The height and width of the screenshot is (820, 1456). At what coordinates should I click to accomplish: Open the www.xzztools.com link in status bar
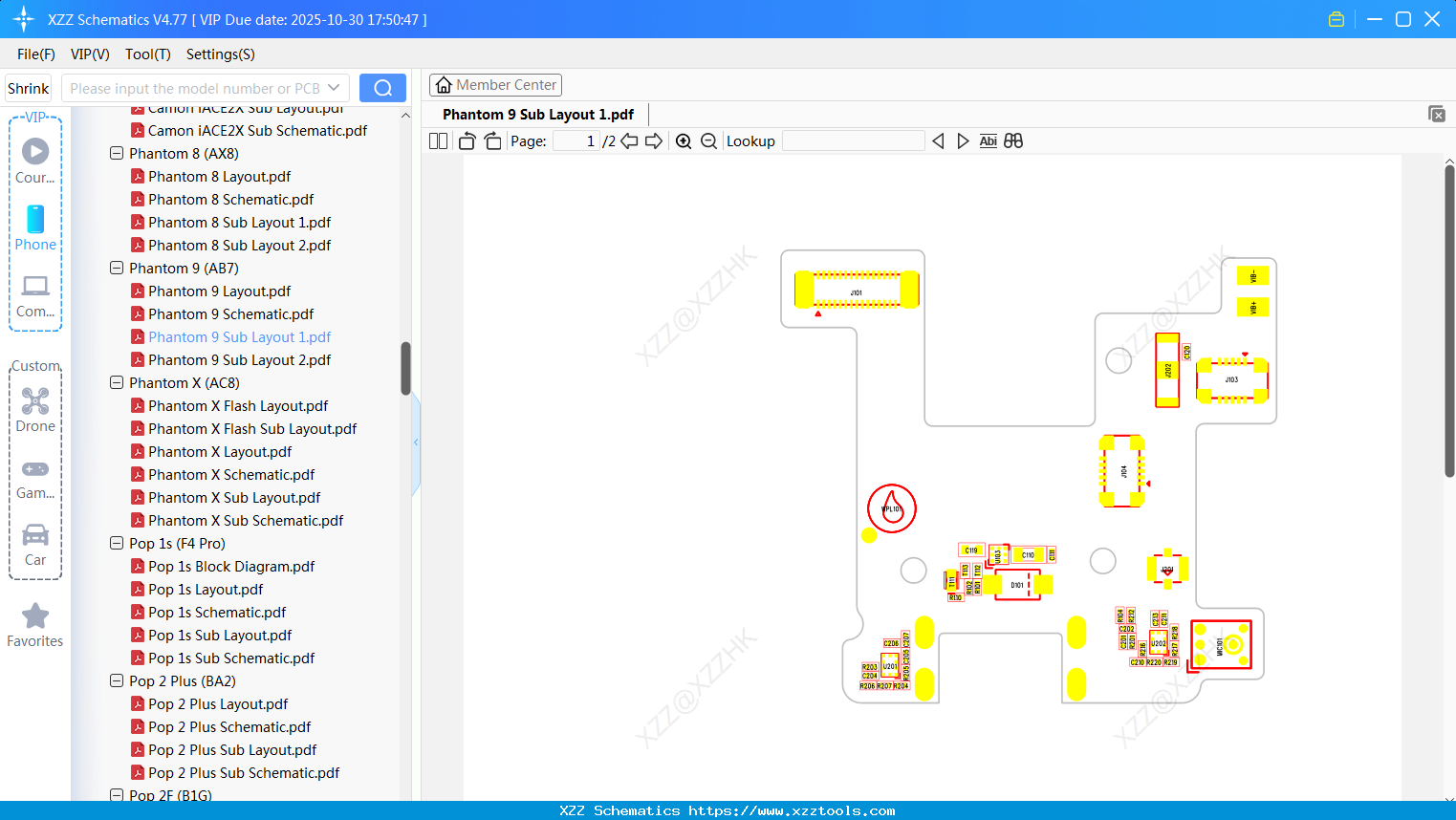point(793,810)
